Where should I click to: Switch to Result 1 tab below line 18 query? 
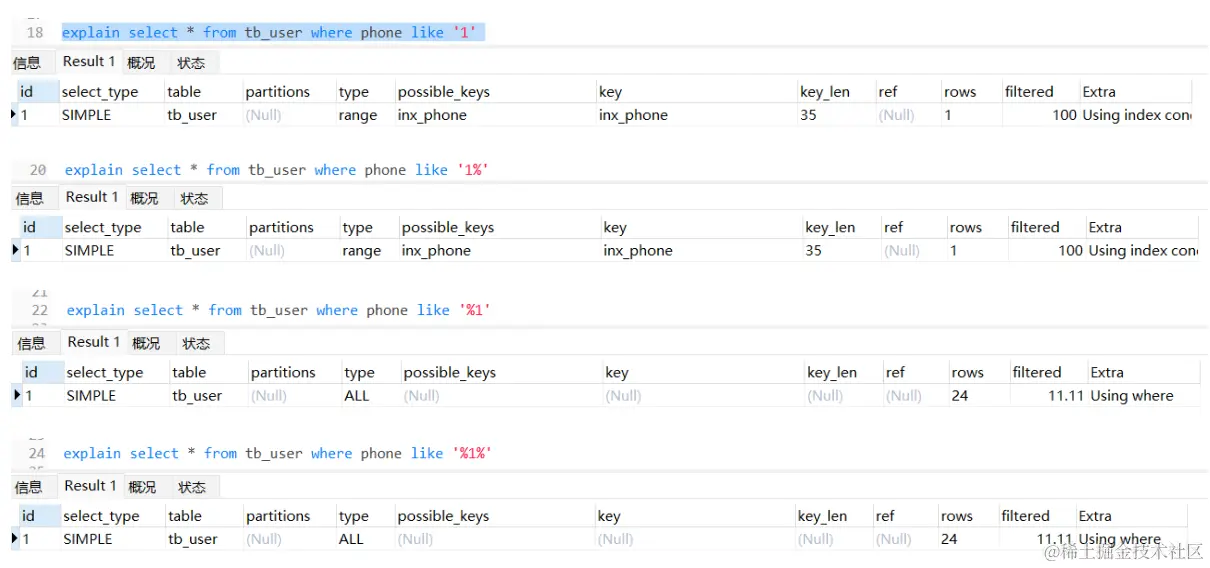89,61
